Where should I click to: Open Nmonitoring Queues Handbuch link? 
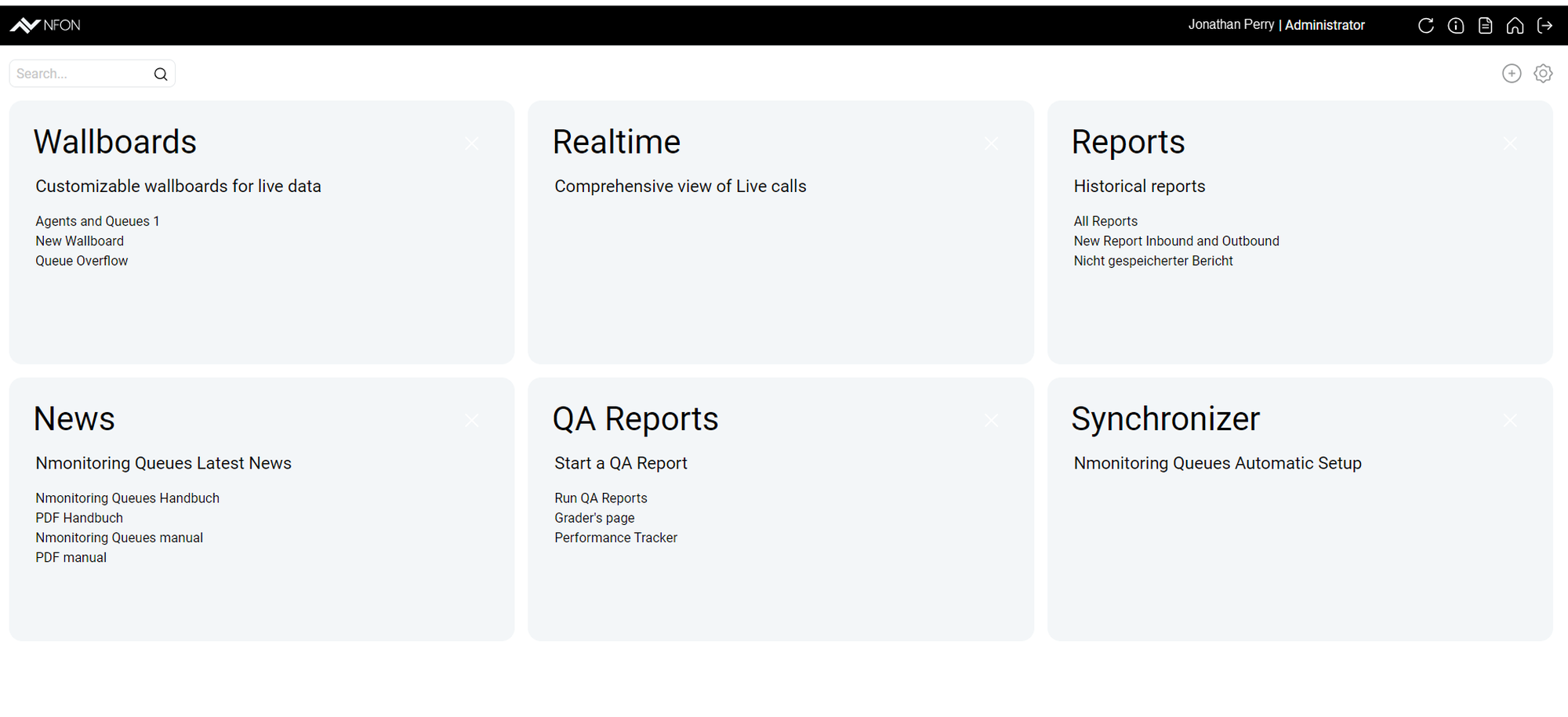[127, 498]
